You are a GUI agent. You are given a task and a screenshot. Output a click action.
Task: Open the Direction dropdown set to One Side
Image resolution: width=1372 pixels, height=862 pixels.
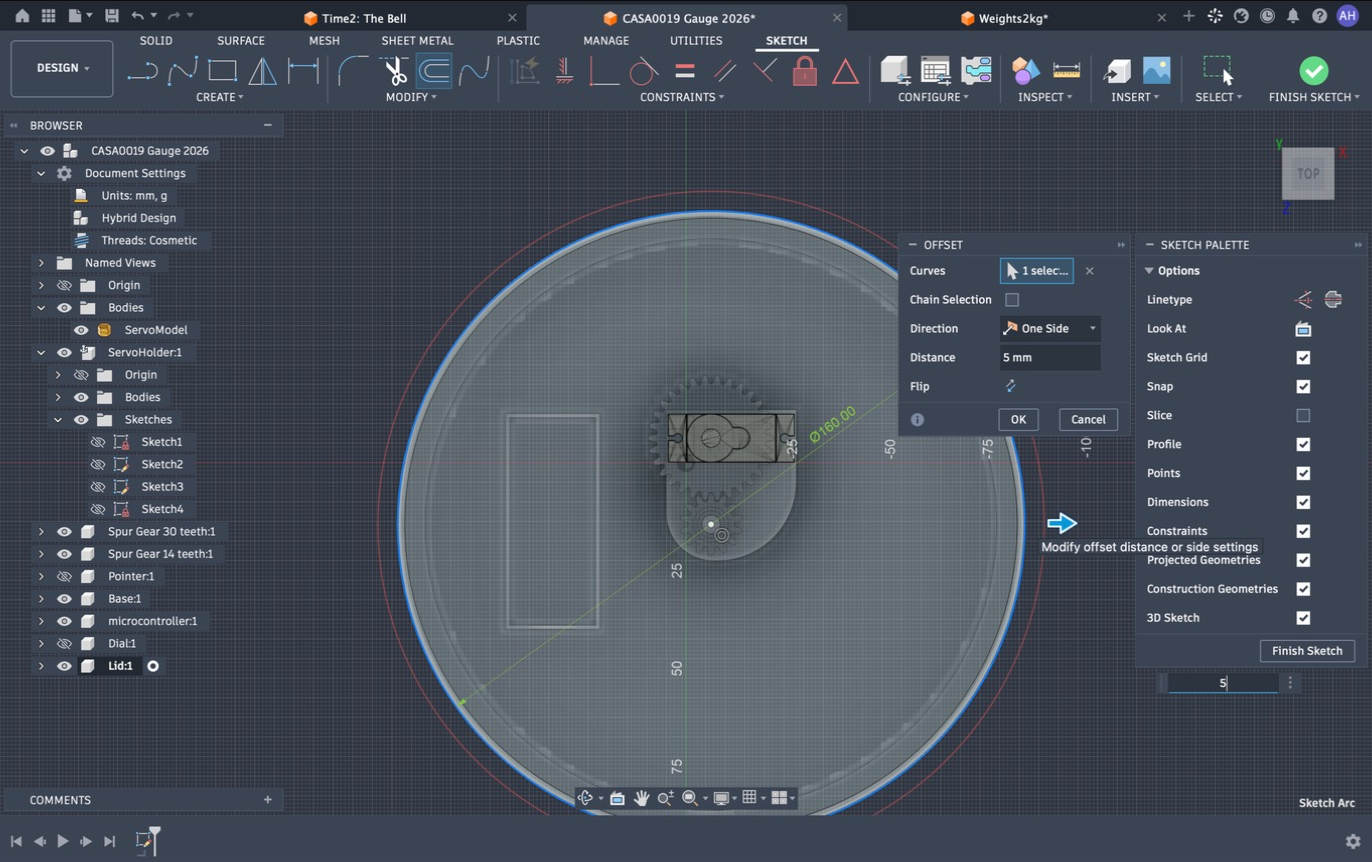[x=1050, y=329]
